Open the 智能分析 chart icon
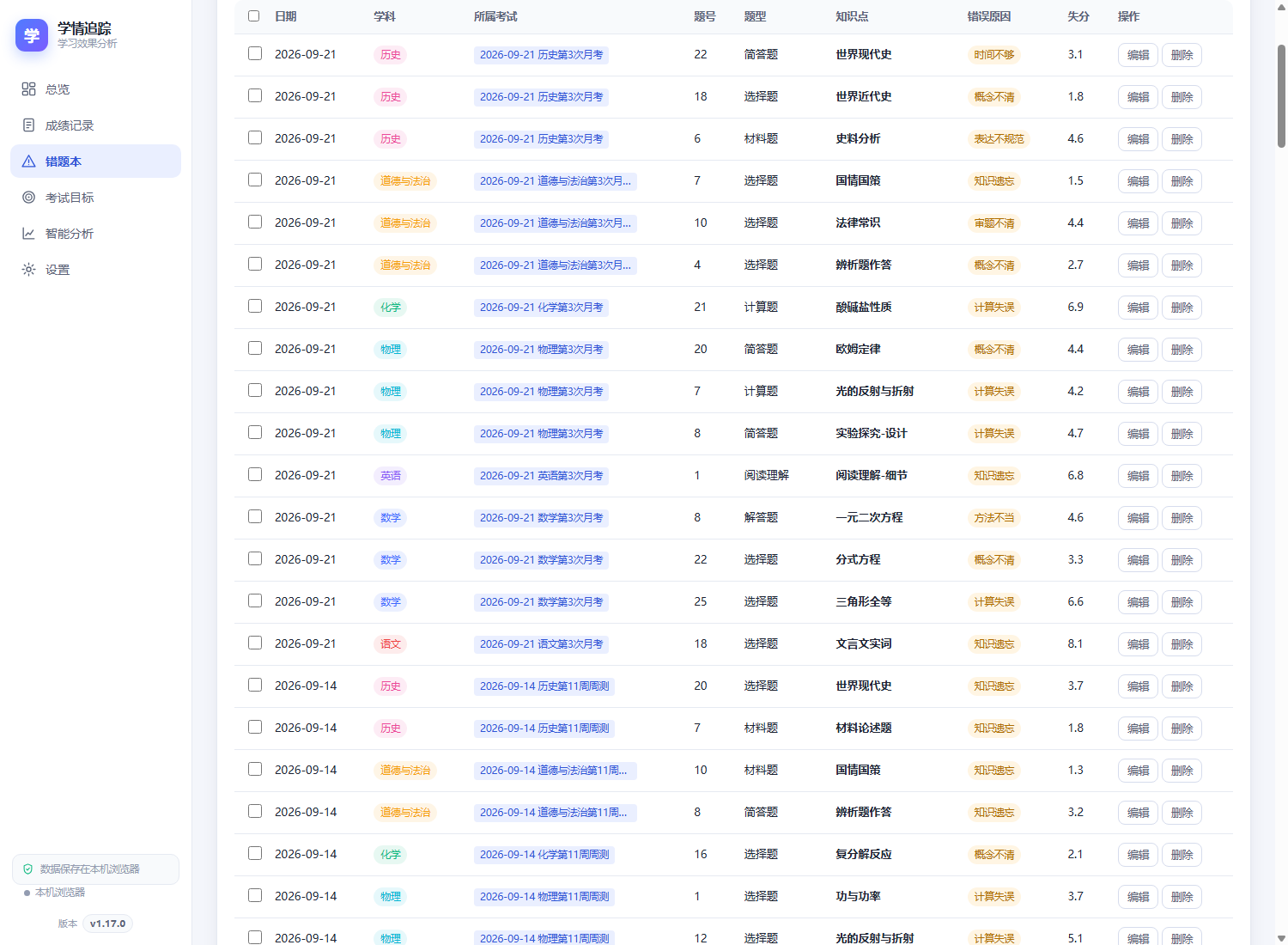 pyautogui.click(x=28, y=234)
